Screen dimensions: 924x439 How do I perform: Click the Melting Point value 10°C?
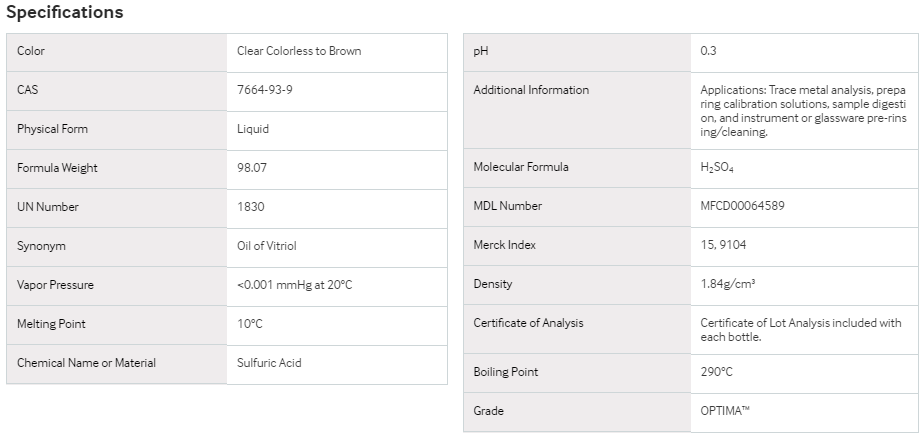249,324
